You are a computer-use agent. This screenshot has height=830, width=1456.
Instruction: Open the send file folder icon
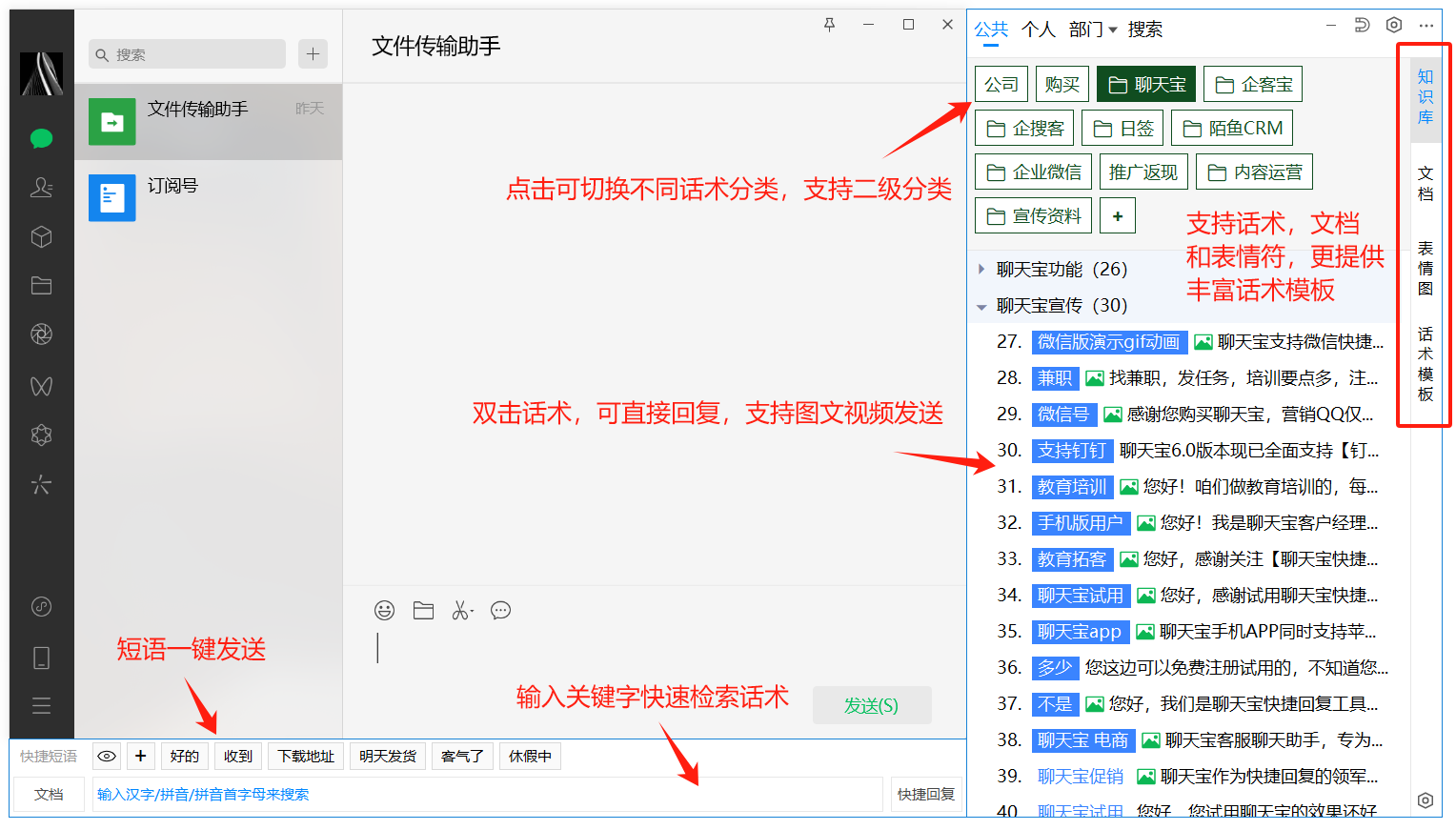click(x=423, y=611)
